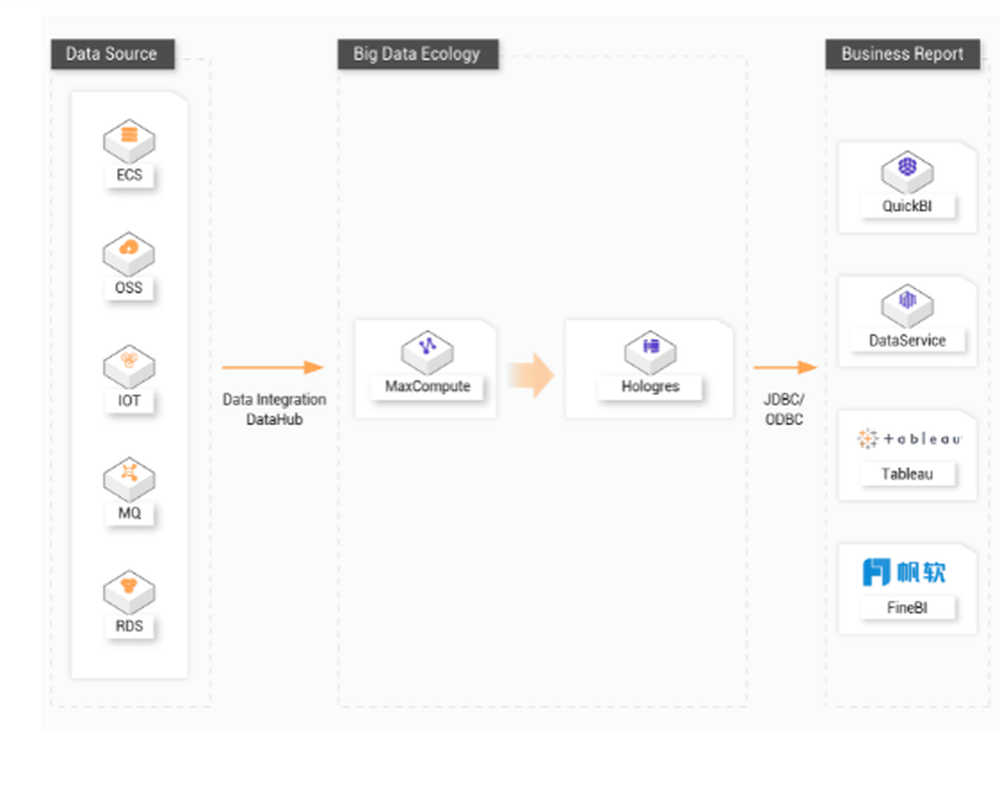Click the Data Integration DataHub text
The height and width of the screenshot is (791, 1000).
274,410
